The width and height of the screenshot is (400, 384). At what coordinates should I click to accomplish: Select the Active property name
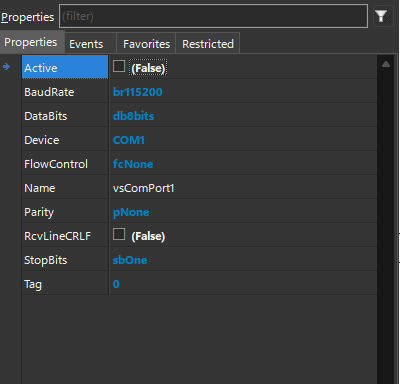coord(65,68)
